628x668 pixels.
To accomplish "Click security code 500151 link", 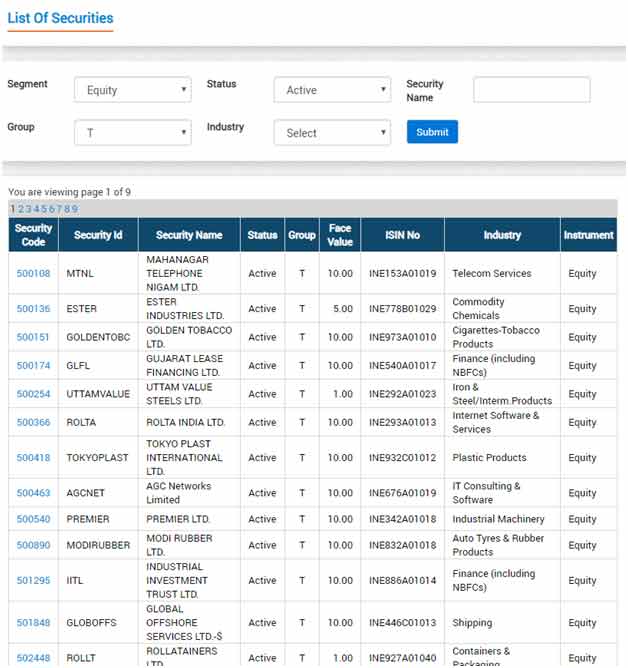I will click(33, 337).
